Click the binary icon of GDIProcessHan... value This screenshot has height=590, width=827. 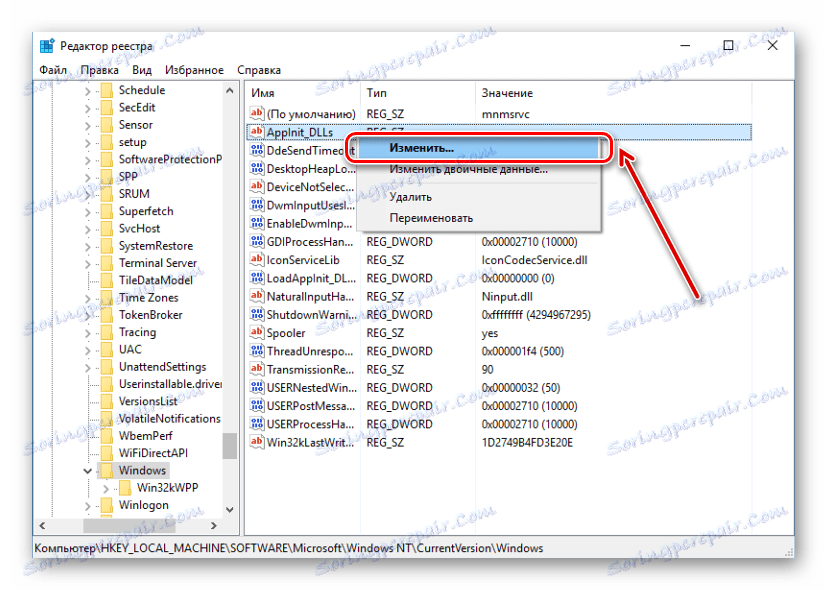256,241
